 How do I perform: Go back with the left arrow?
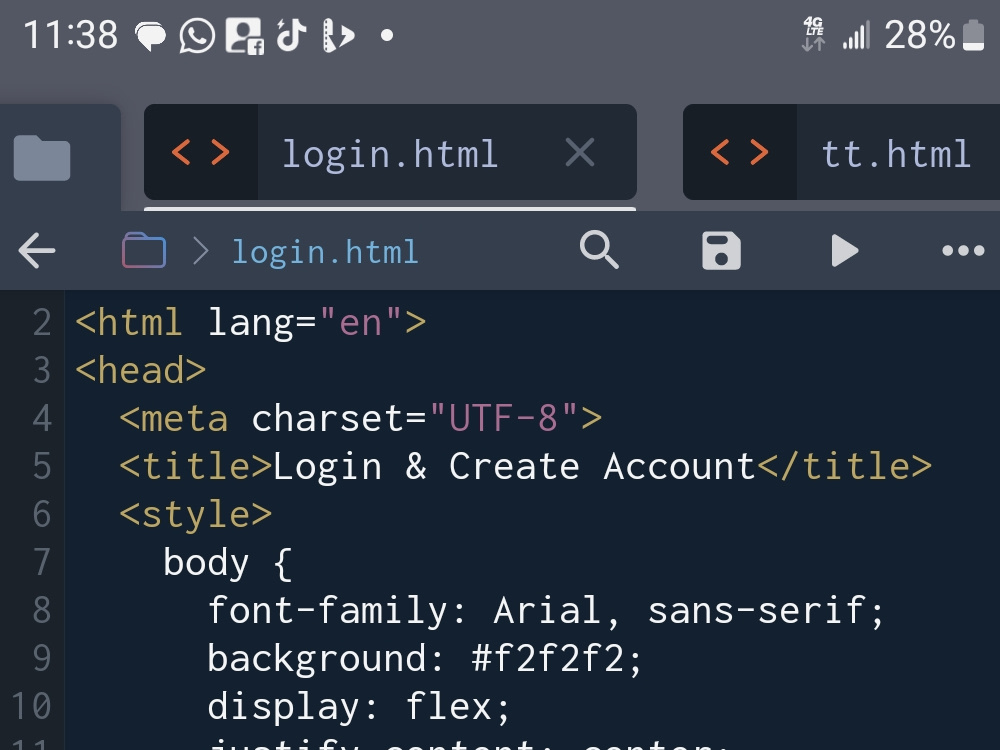coord(37,250)
